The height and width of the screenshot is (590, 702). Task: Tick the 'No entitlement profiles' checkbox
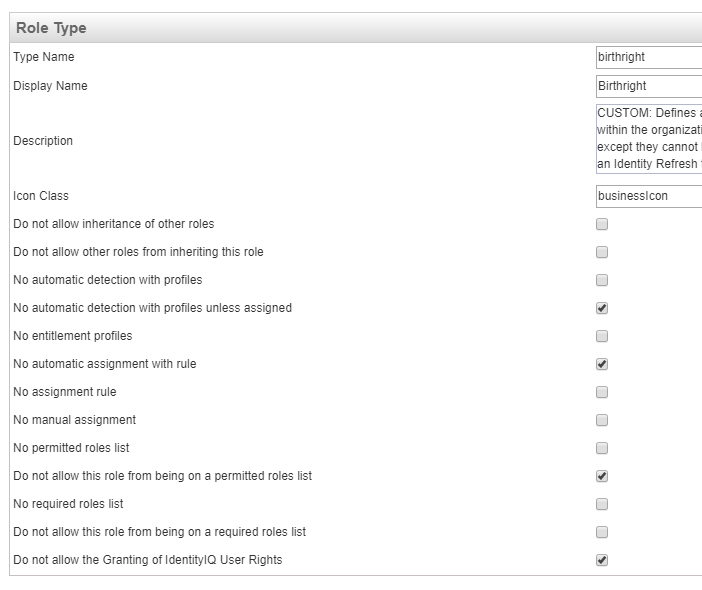602,336
